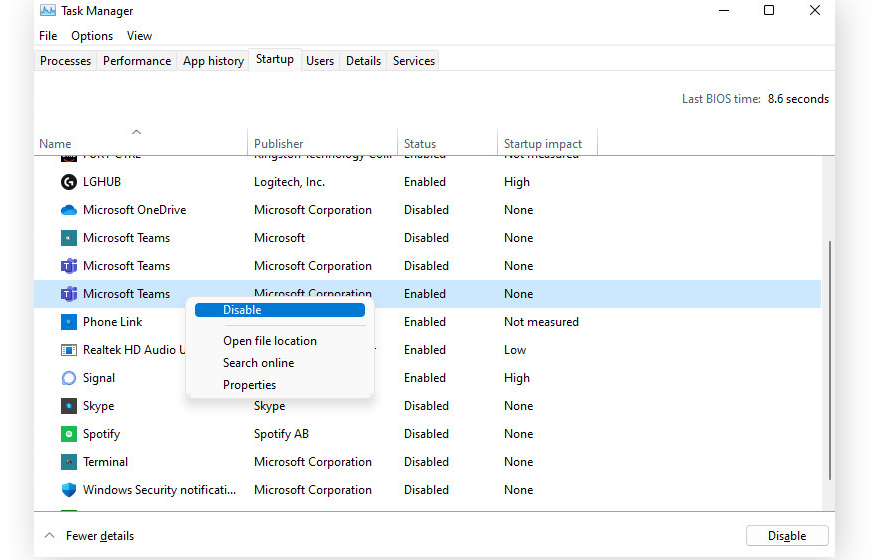Switch to the Services tab

click(414, 61)
